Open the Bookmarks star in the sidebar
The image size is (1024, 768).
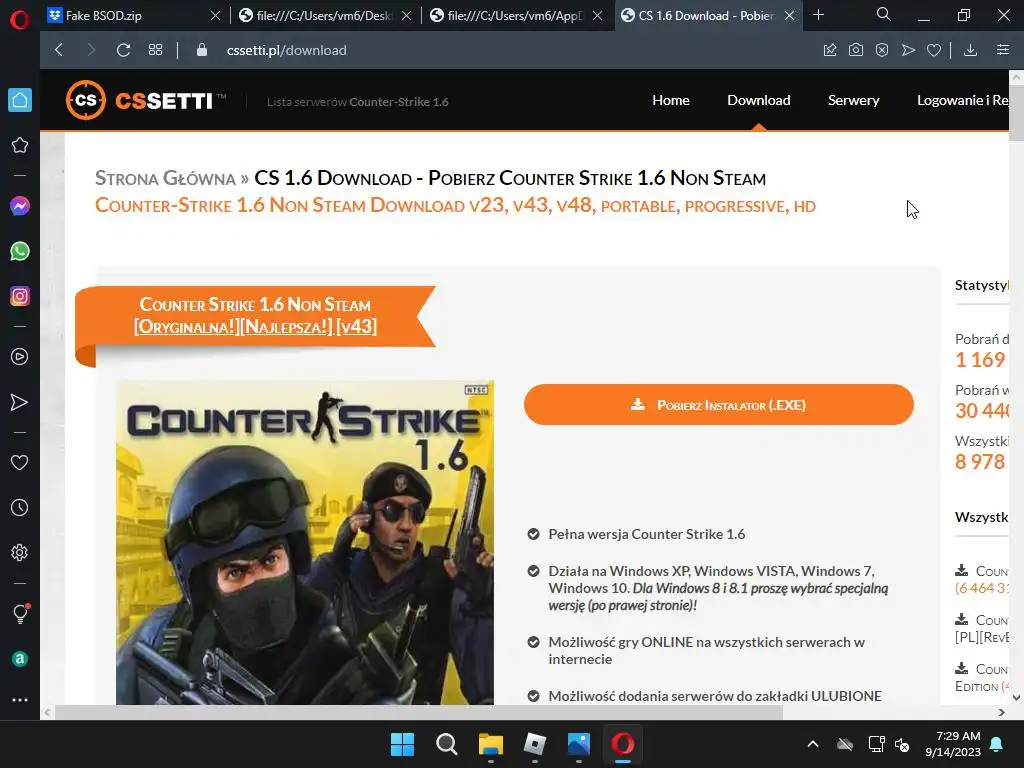[20, 145]
